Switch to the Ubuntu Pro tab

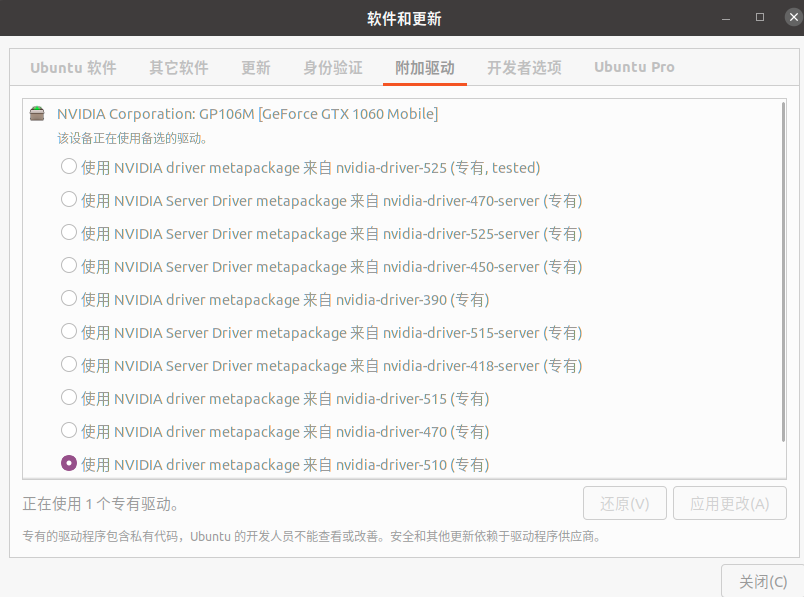[634, 67]
